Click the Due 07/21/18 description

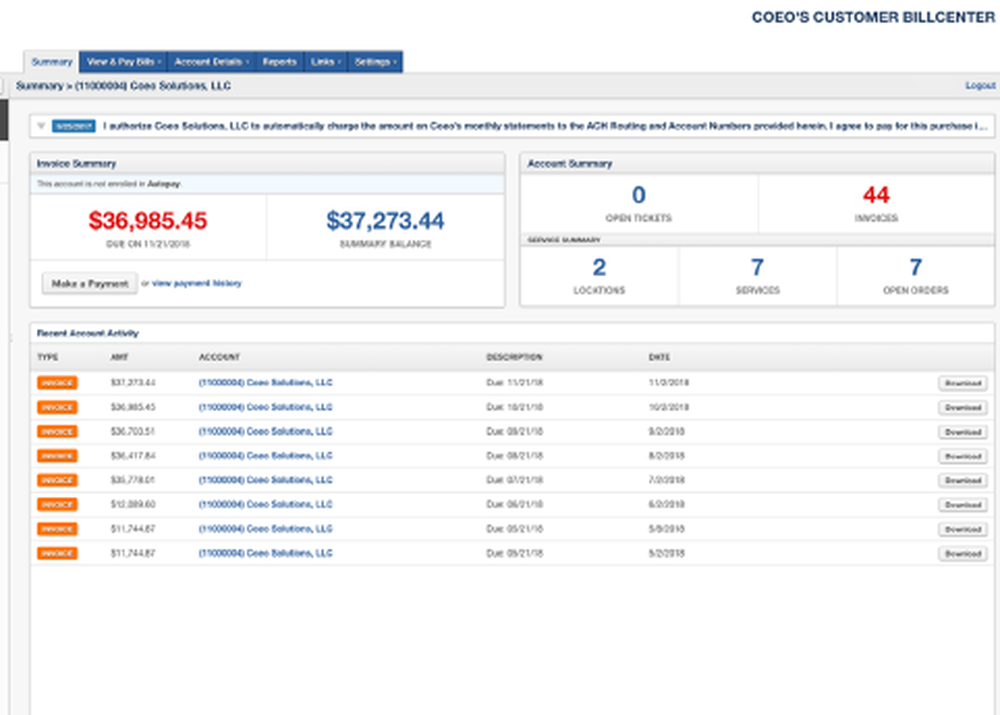pos(515,480)
